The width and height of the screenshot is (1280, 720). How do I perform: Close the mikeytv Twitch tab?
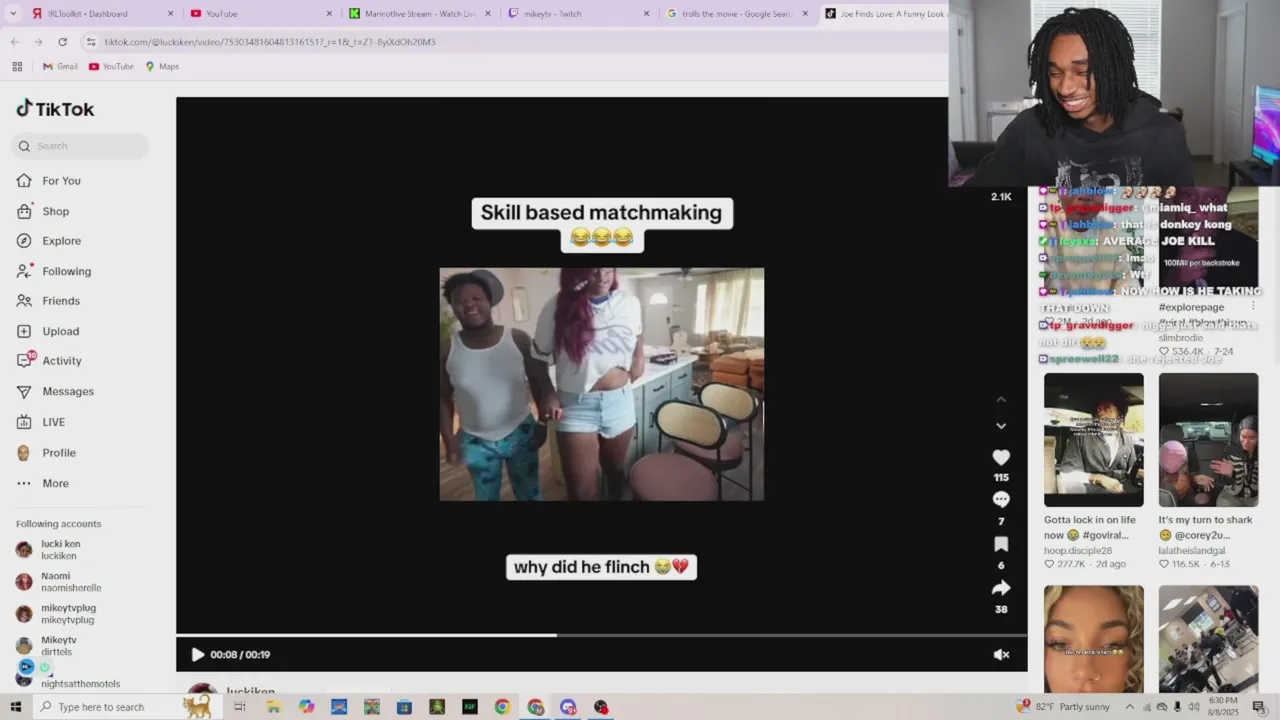(646, 14)
